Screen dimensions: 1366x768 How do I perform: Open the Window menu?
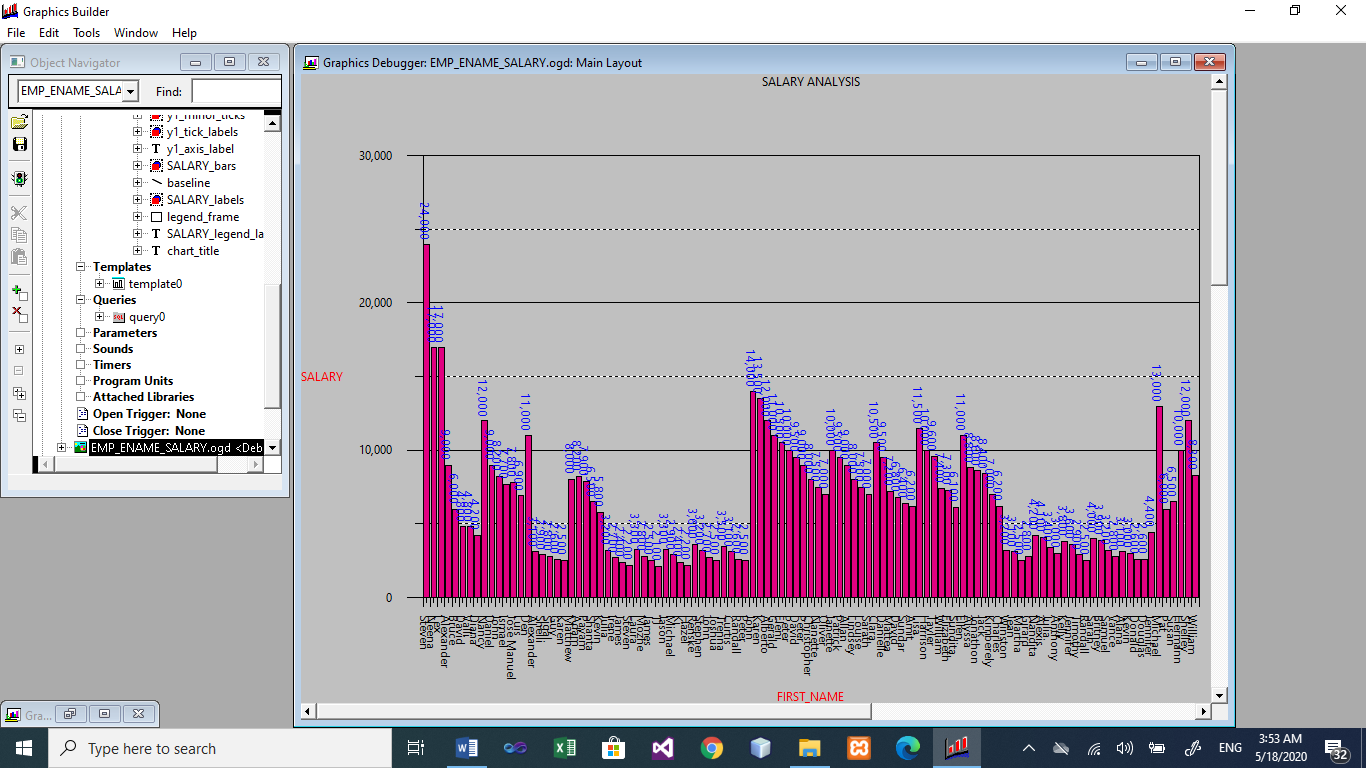click(136, 33)
